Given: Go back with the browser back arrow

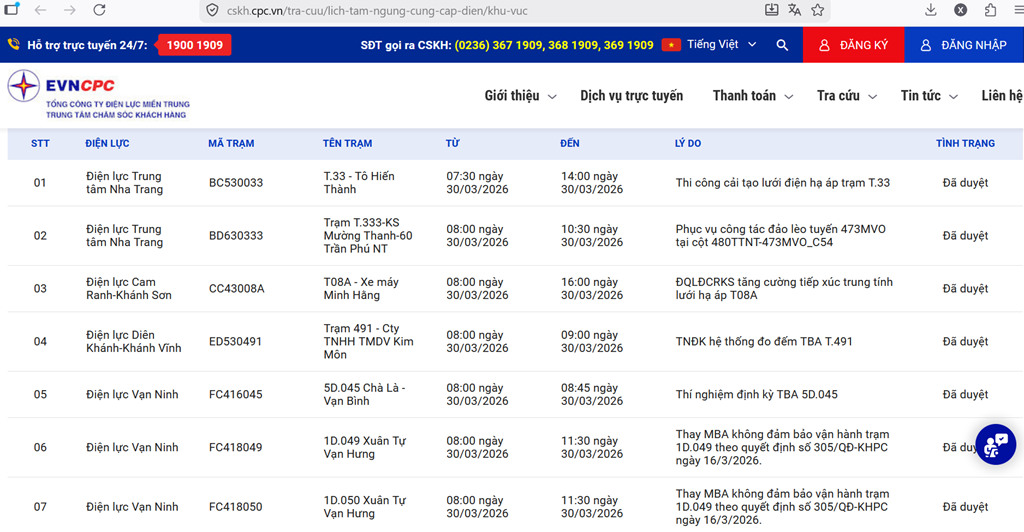Looking at the screenshot, I should 40,11.
